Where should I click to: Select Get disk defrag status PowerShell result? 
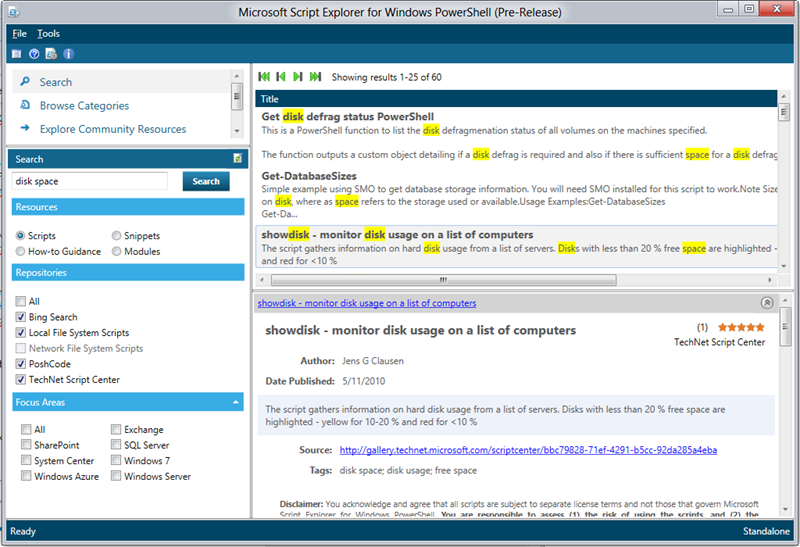[516, 136]
